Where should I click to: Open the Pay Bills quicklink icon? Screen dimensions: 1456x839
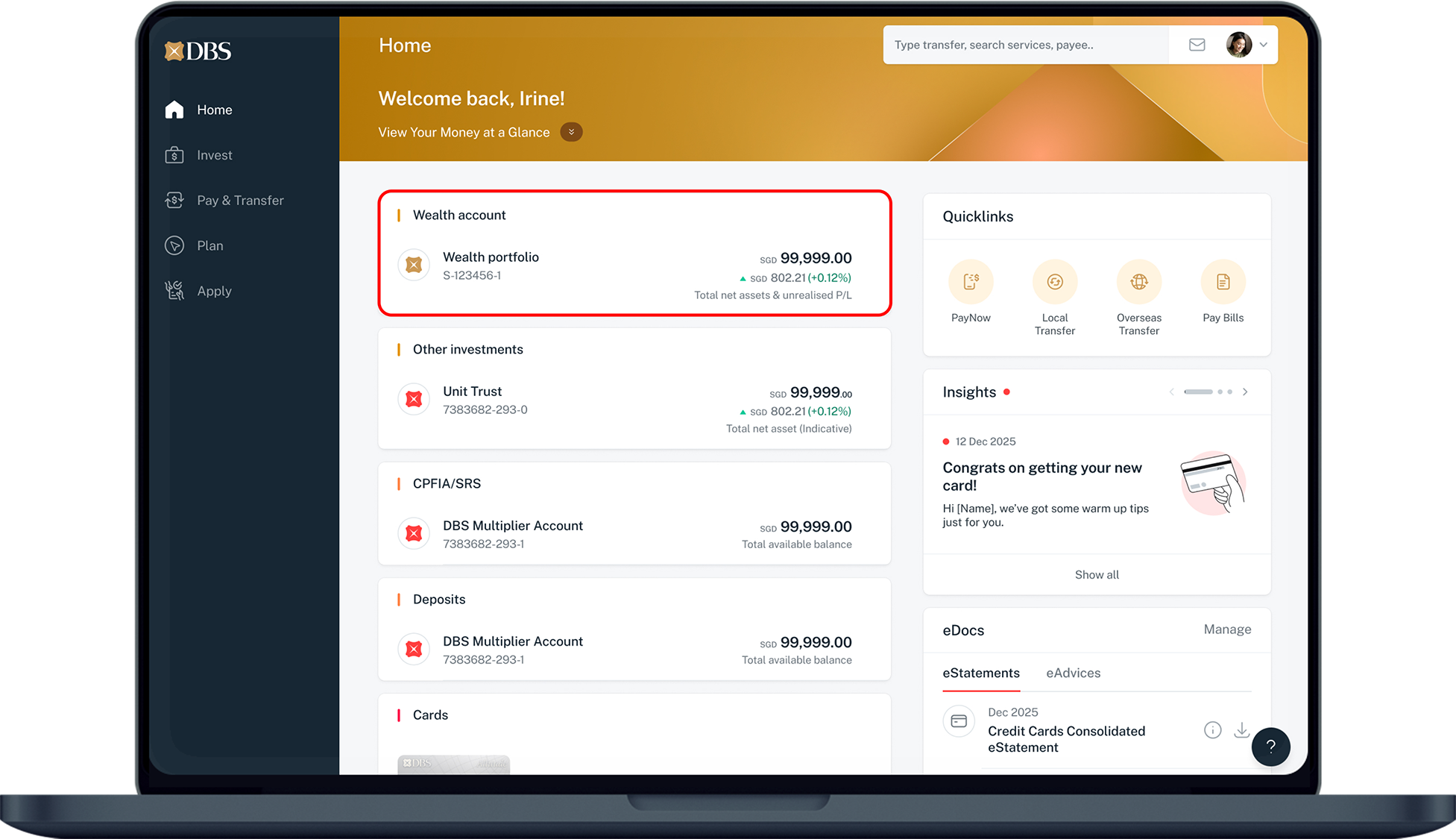pos(1223,282)
